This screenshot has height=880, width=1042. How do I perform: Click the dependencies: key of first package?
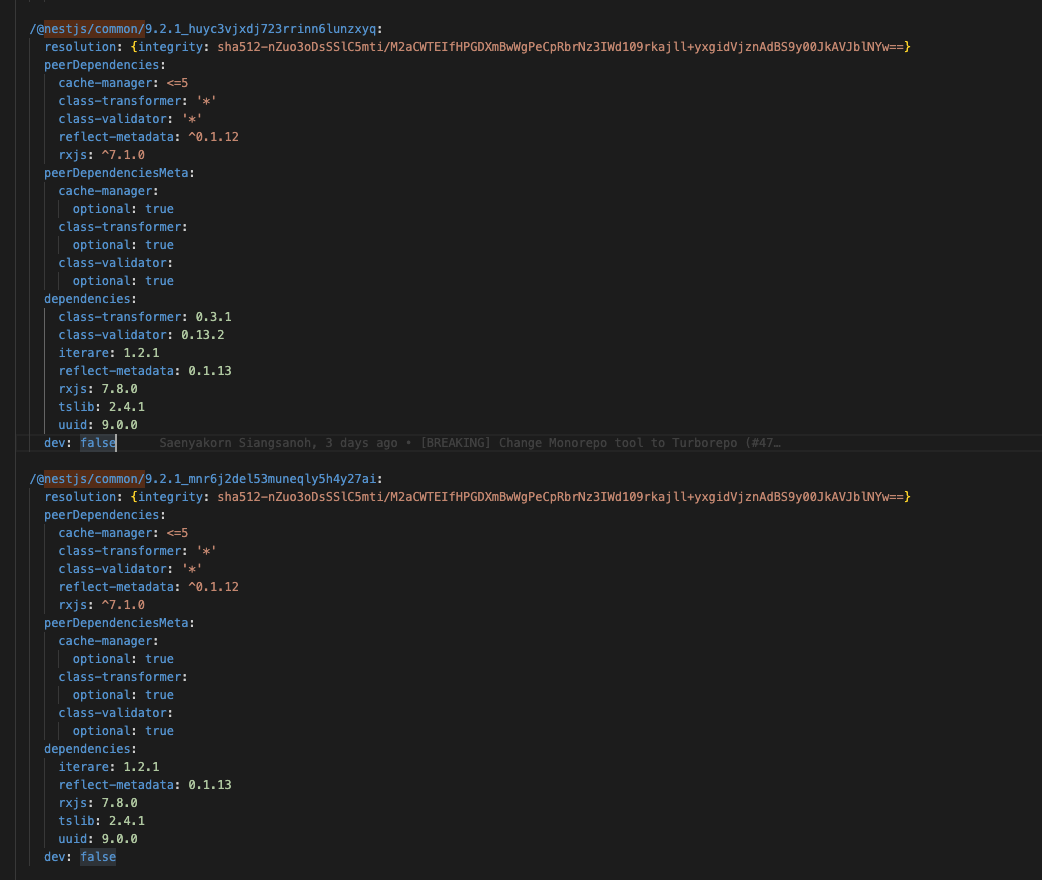[89, 298]
